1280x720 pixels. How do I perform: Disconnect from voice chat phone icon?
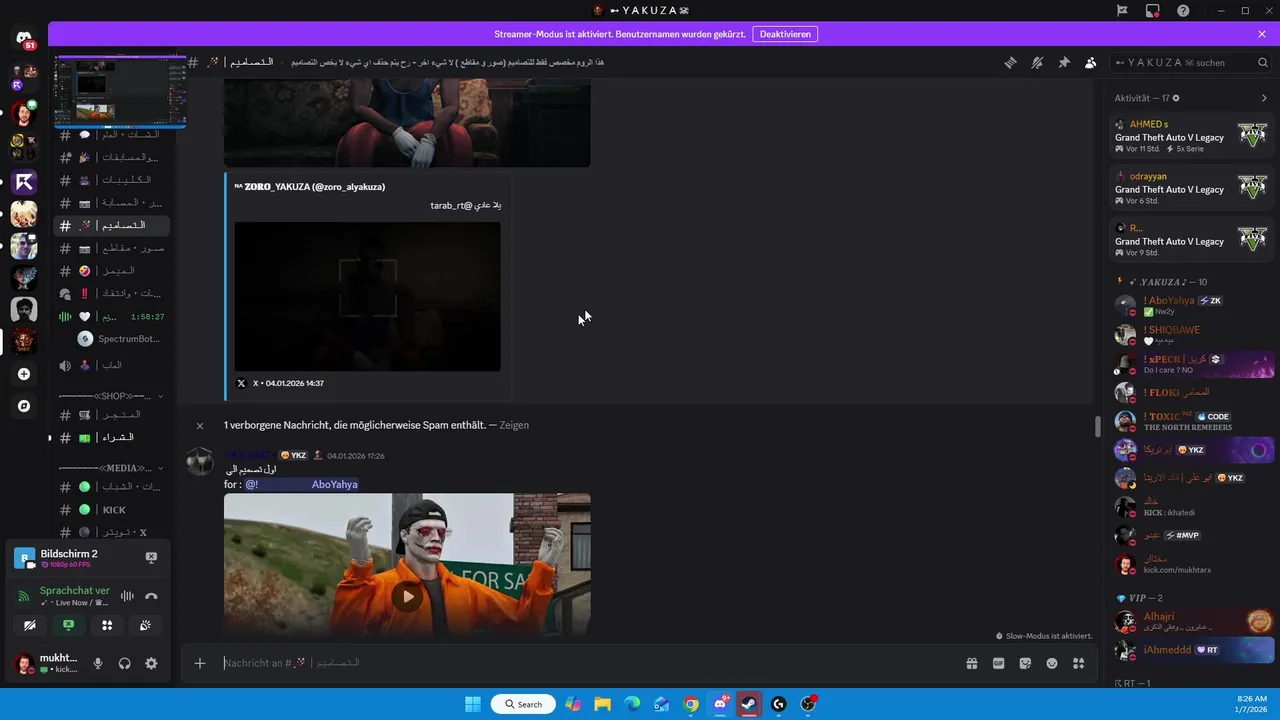click(x=151, y=596)
